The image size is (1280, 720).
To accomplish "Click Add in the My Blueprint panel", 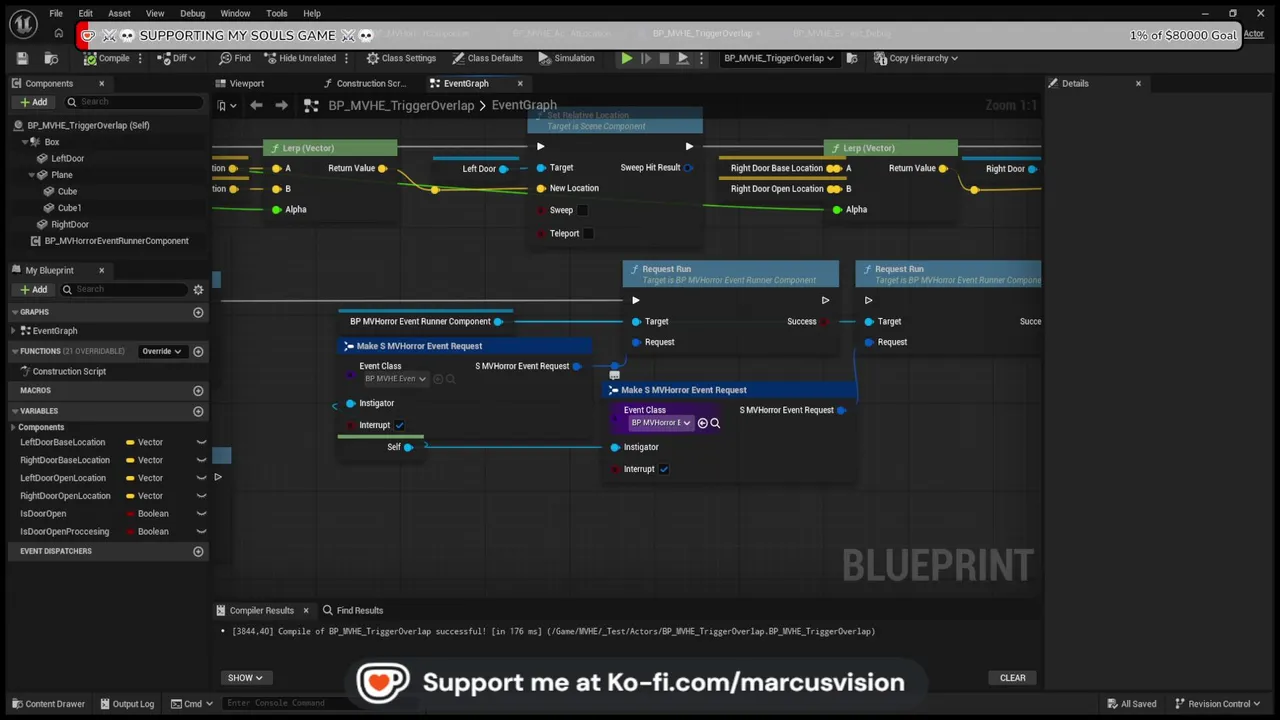I will click(33, 289).
